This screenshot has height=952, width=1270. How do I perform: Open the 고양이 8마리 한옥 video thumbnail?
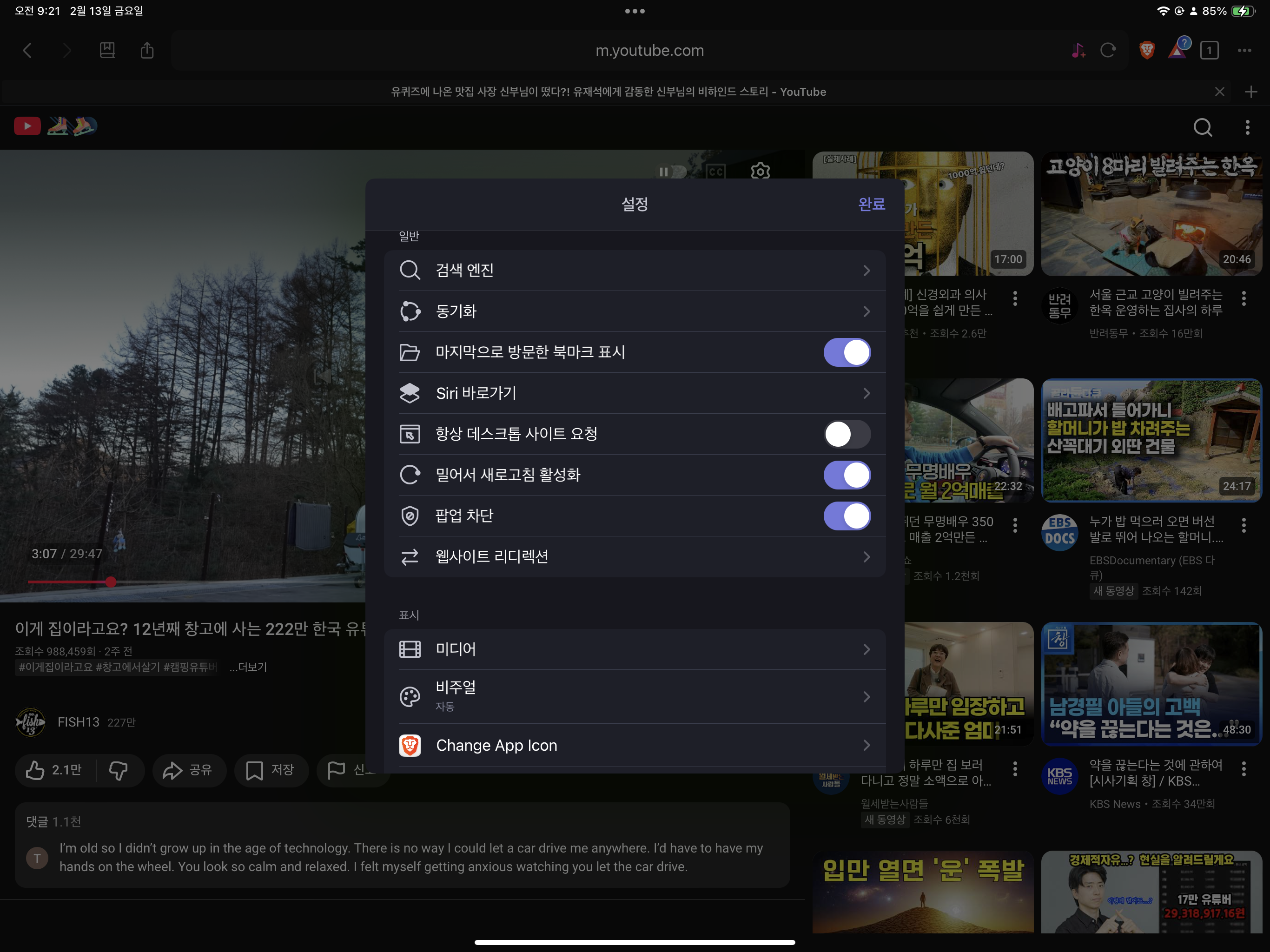point(1151,214)
